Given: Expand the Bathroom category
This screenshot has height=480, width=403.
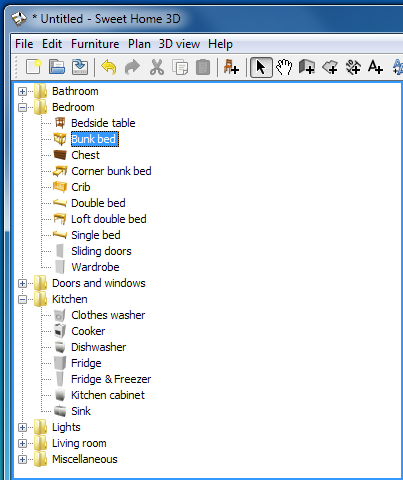Looking at the screenshot, I should pos(22,91).
